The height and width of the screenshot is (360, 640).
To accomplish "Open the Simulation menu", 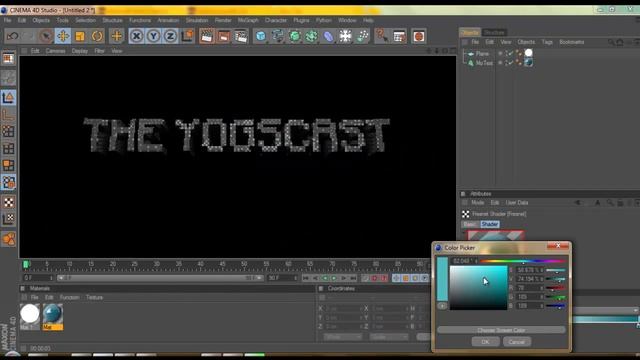I will point(197,20).
